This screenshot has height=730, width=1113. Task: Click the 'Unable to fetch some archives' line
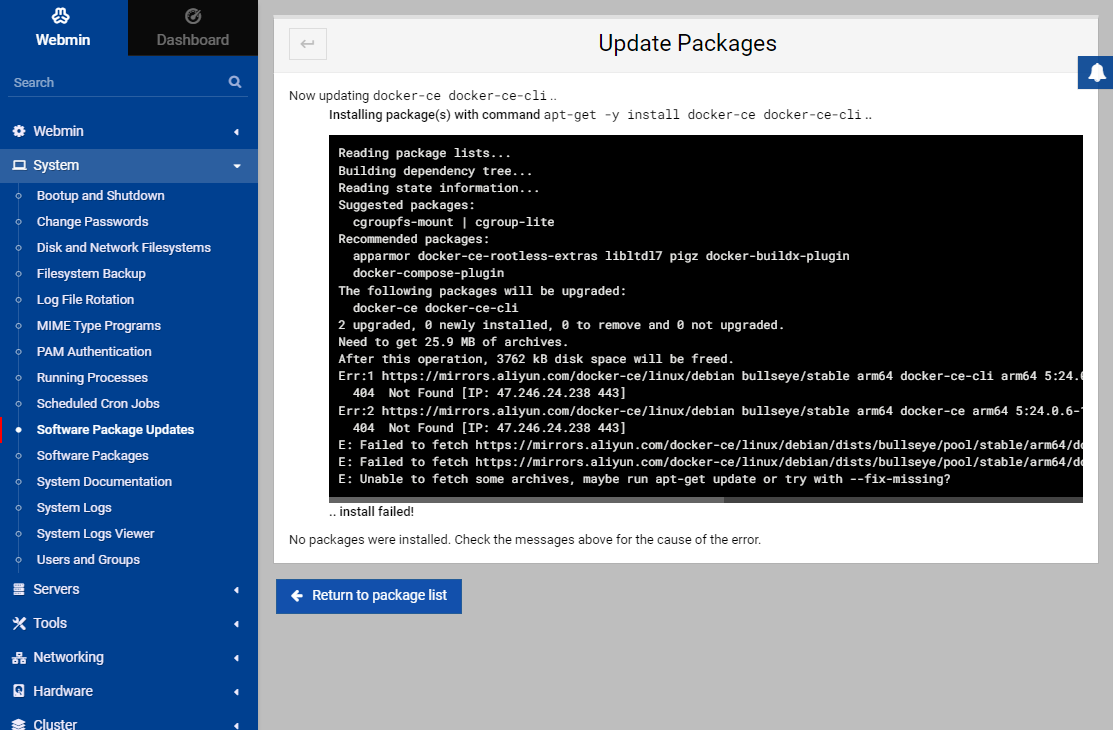coord(644,479)
